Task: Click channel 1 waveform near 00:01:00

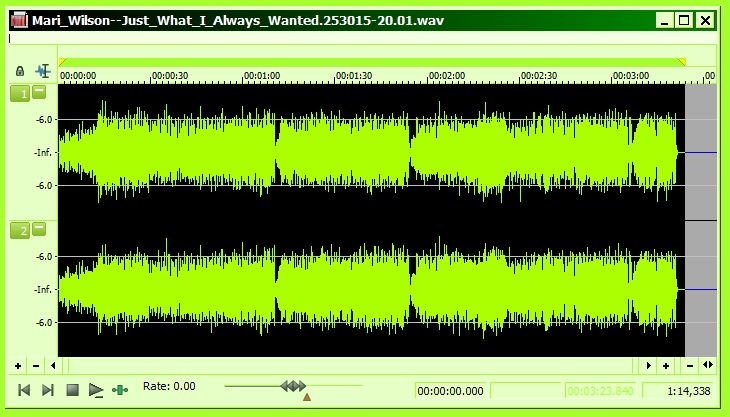Action: (x=244, y=153)
